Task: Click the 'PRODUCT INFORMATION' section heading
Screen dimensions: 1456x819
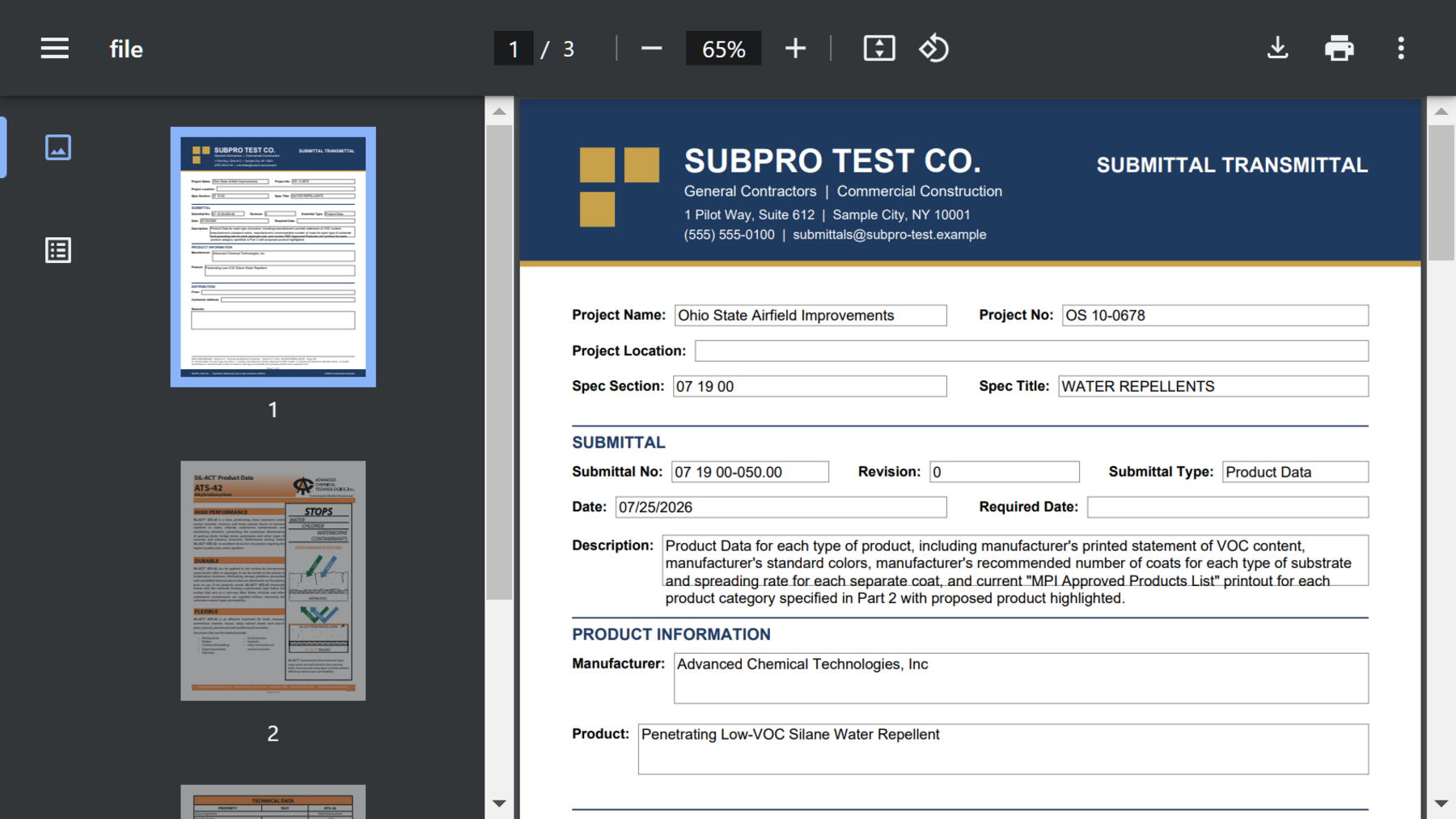Action: (x=671, y=634)
